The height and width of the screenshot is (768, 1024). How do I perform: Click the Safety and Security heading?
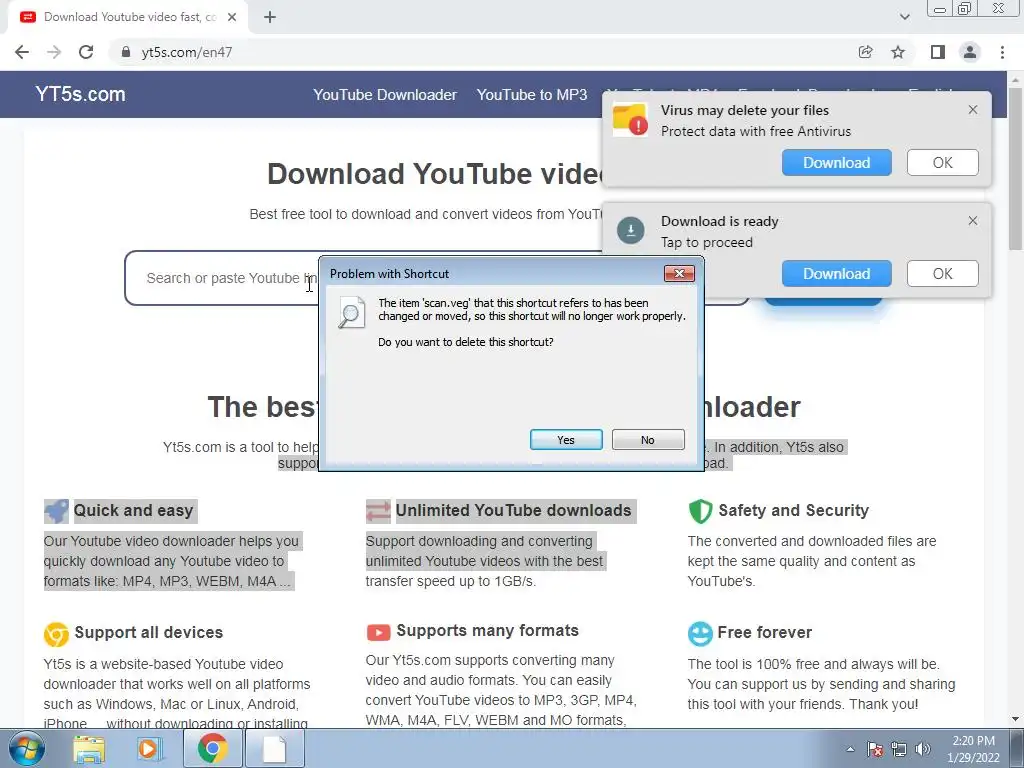(793, 510)
